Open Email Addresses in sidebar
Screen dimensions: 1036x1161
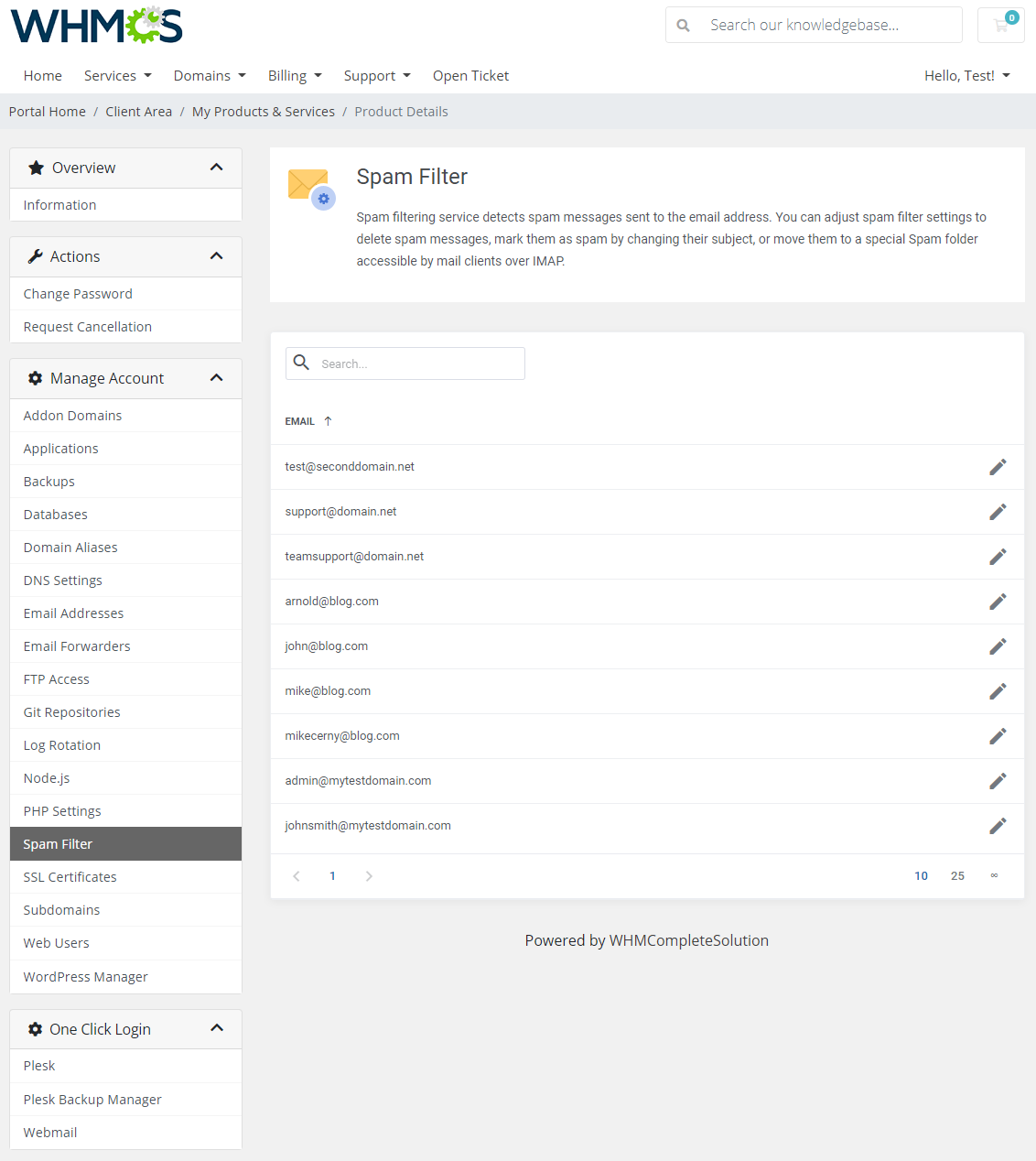point(125,613)
